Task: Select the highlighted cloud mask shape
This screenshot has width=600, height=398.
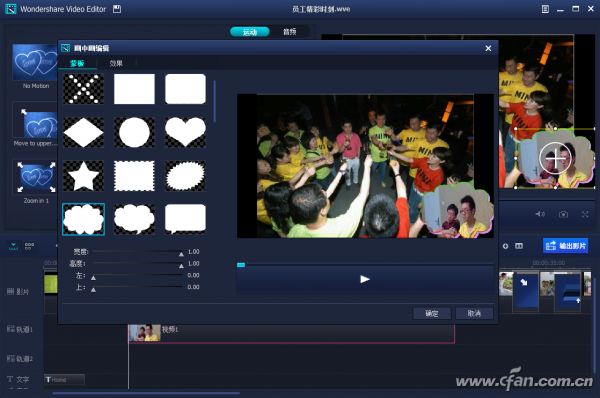Action: (83, 219)
